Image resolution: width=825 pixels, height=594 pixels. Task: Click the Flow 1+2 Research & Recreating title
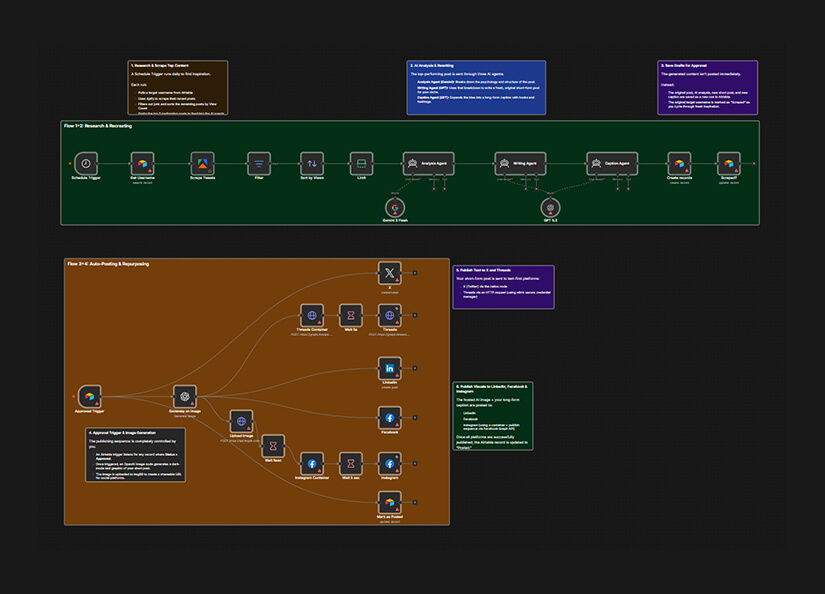coord(98,126)
